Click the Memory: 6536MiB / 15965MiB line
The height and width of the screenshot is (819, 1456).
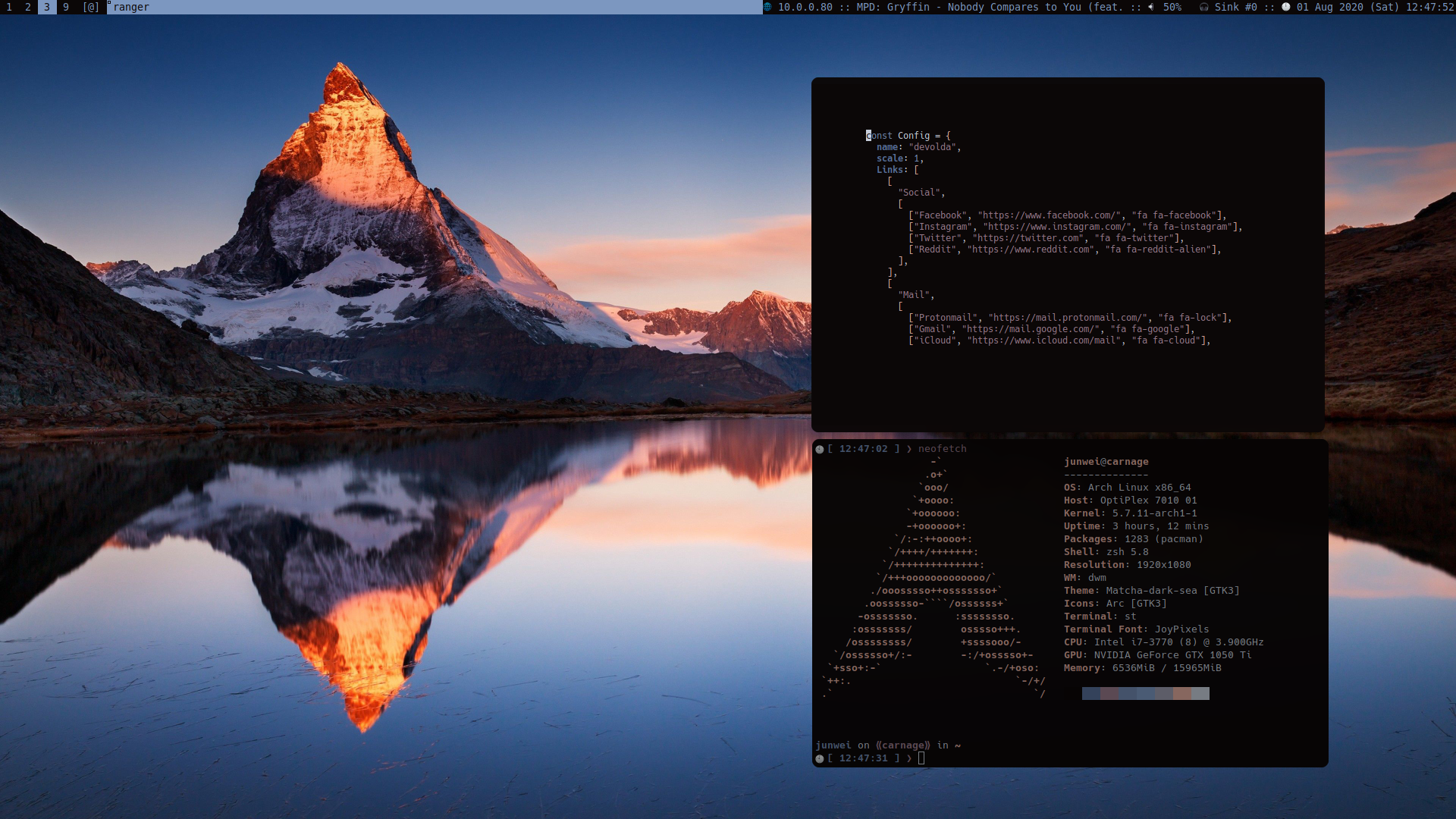coord(1142,668)
